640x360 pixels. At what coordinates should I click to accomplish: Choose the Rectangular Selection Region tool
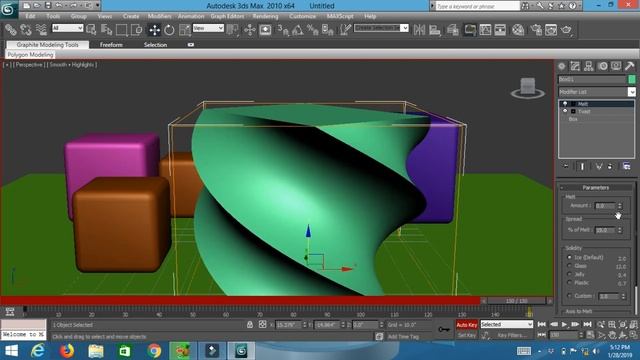pyautogui.click(x=122, y=30)
